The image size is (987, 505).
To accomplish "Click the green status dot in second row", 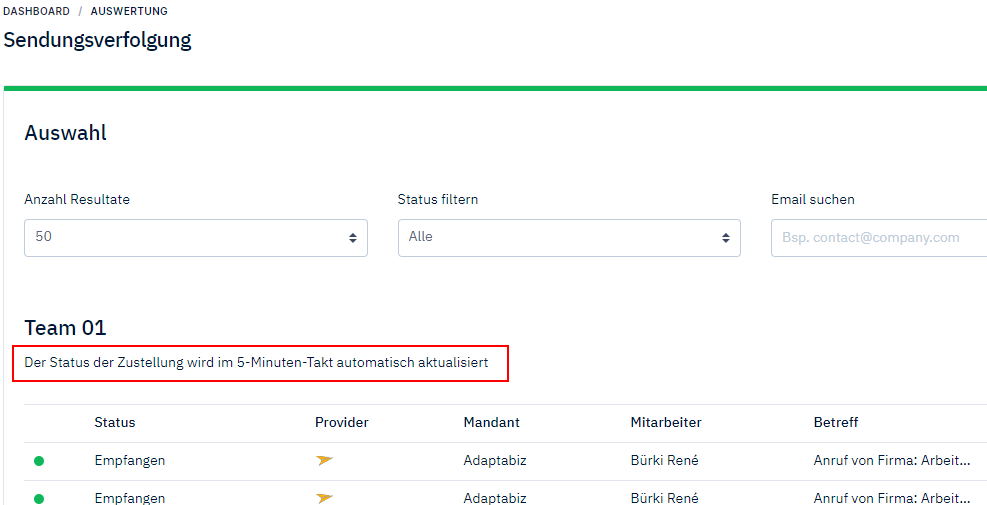I will (x=39, y=498).
